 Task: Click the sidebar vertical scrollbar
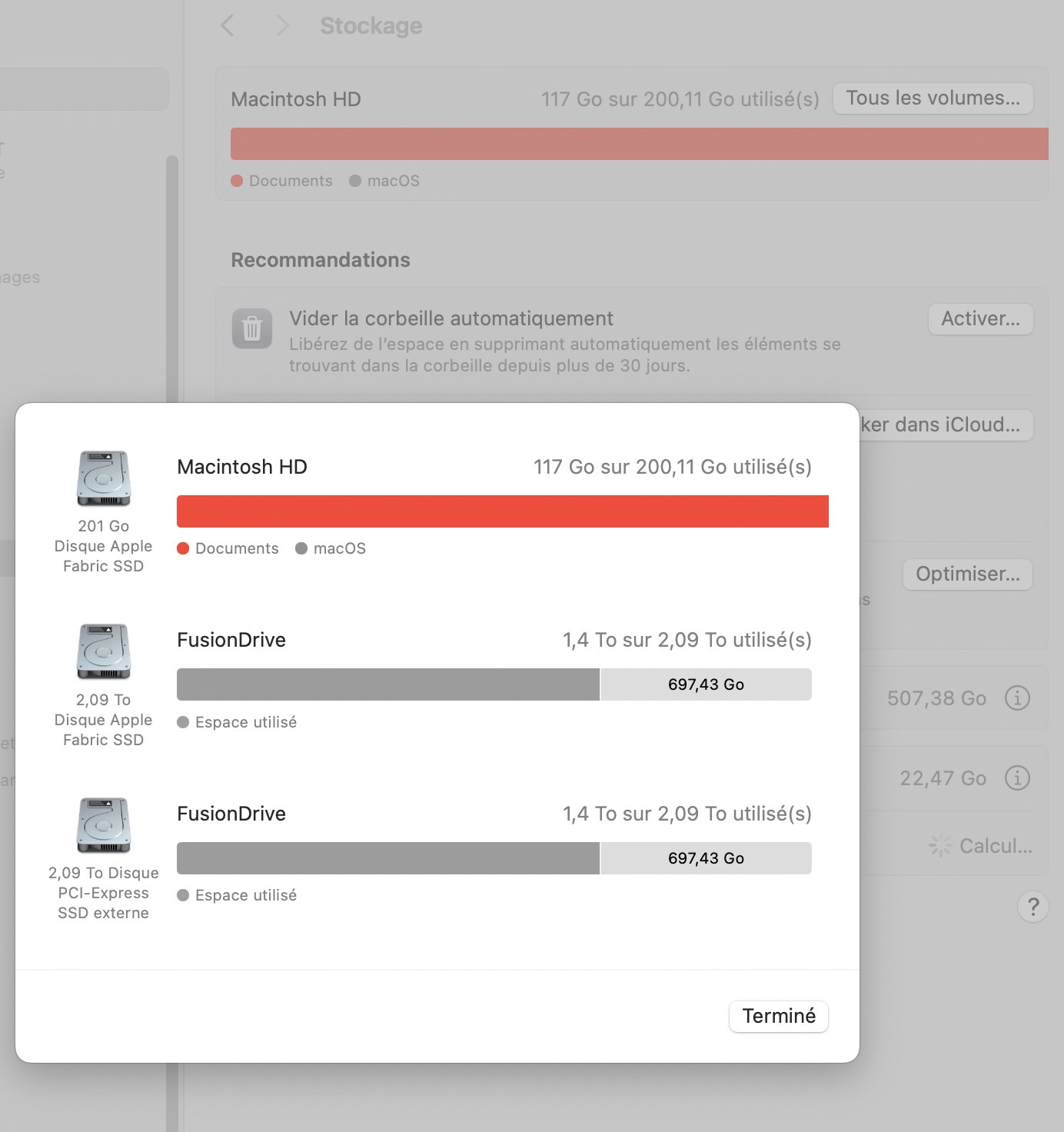click(172, 277)
